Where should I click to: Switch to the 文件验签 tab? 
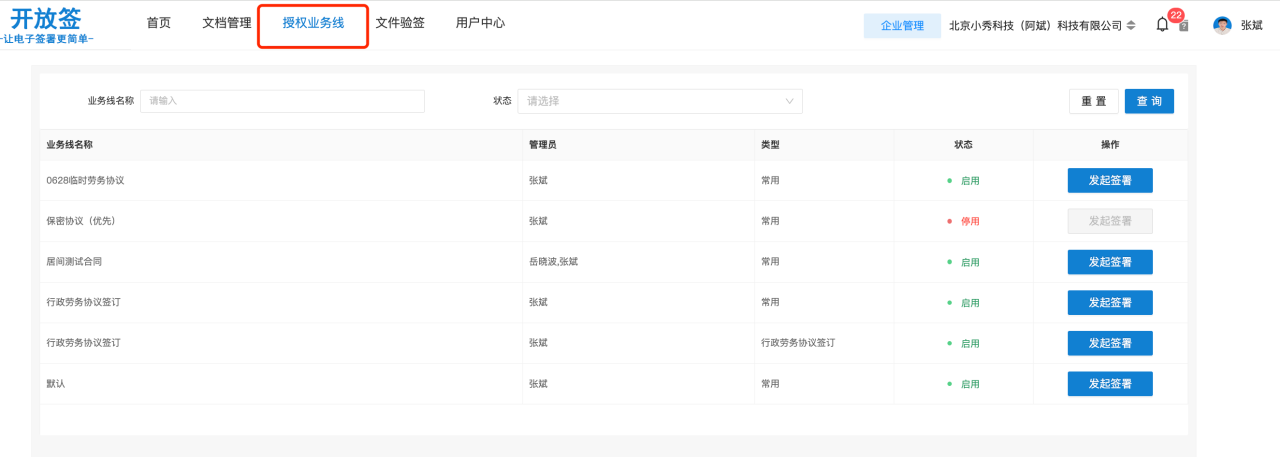[400, 23]
